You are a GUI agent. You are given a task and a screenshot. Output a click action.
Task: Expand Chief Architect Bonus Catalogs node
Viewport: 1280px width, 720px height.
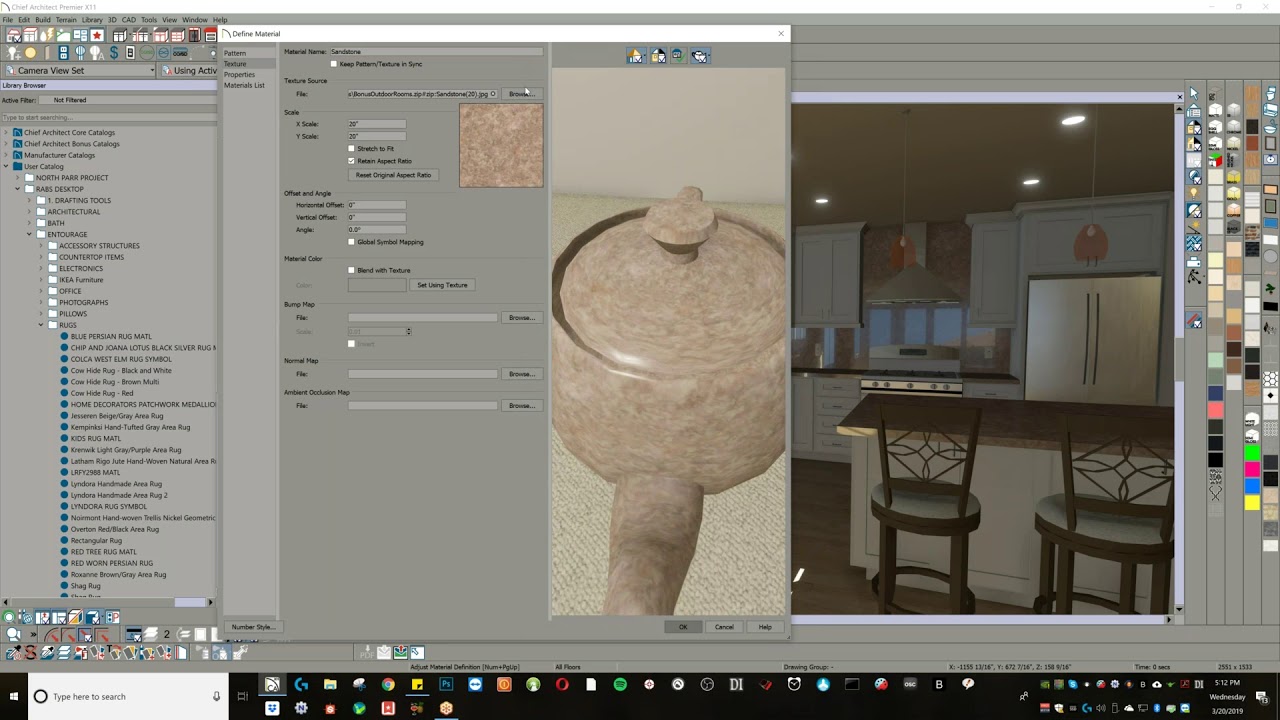click(6, 144)
